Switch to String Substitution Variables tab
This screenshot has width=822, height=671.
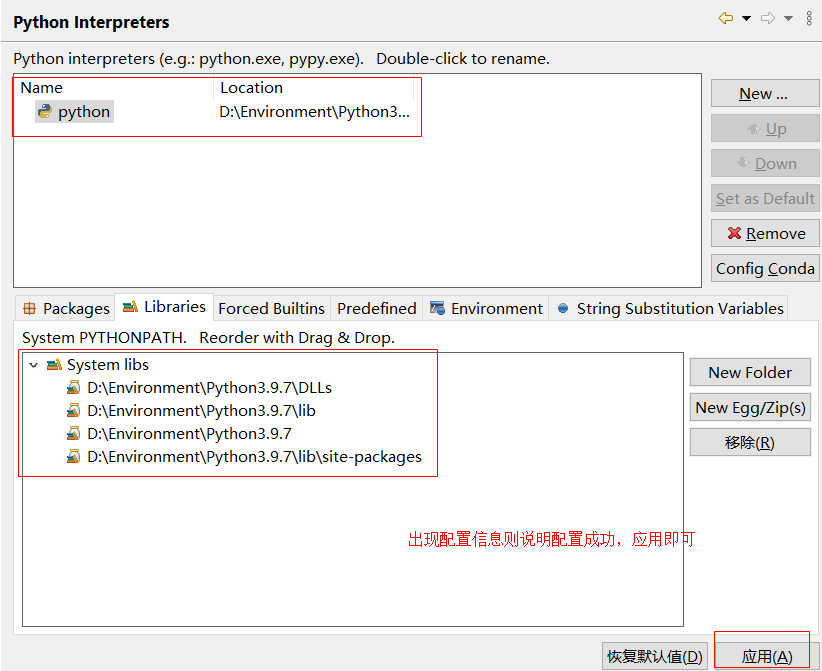pos(668,308)
